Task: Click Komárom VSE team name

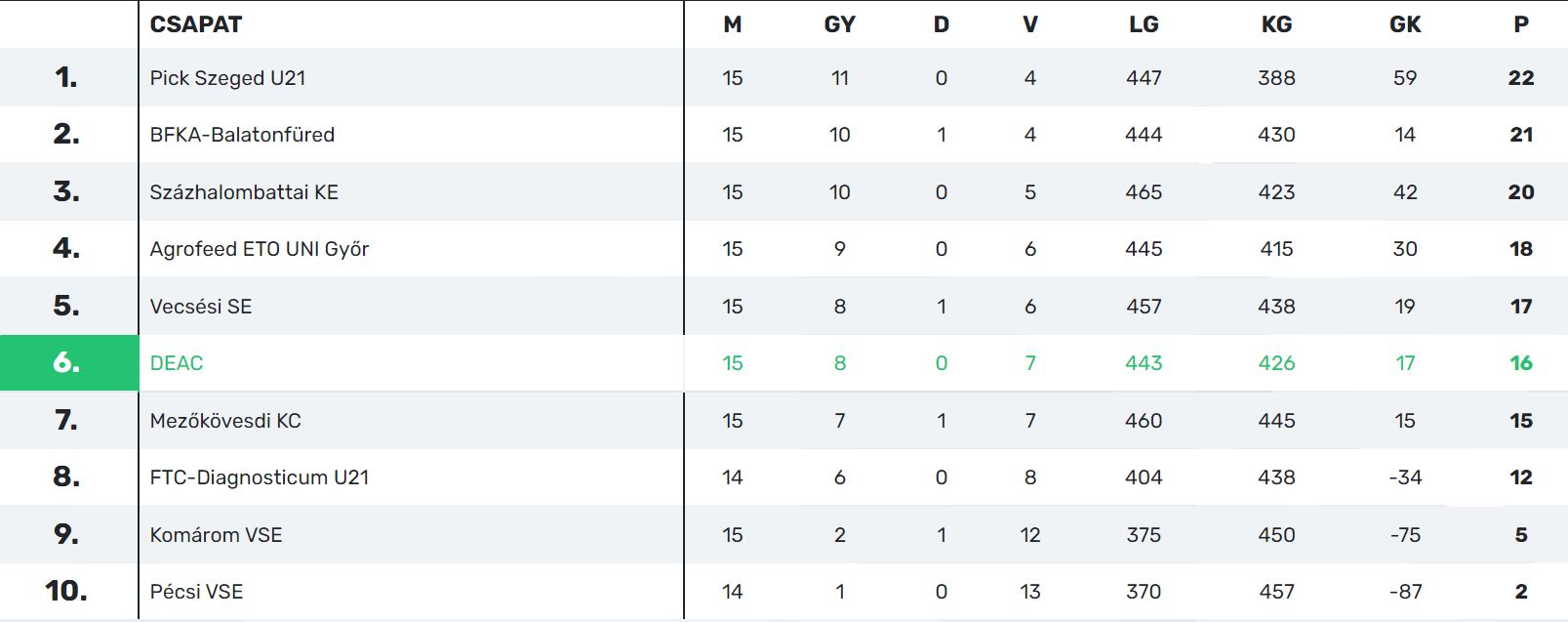Action: [216, 535]
